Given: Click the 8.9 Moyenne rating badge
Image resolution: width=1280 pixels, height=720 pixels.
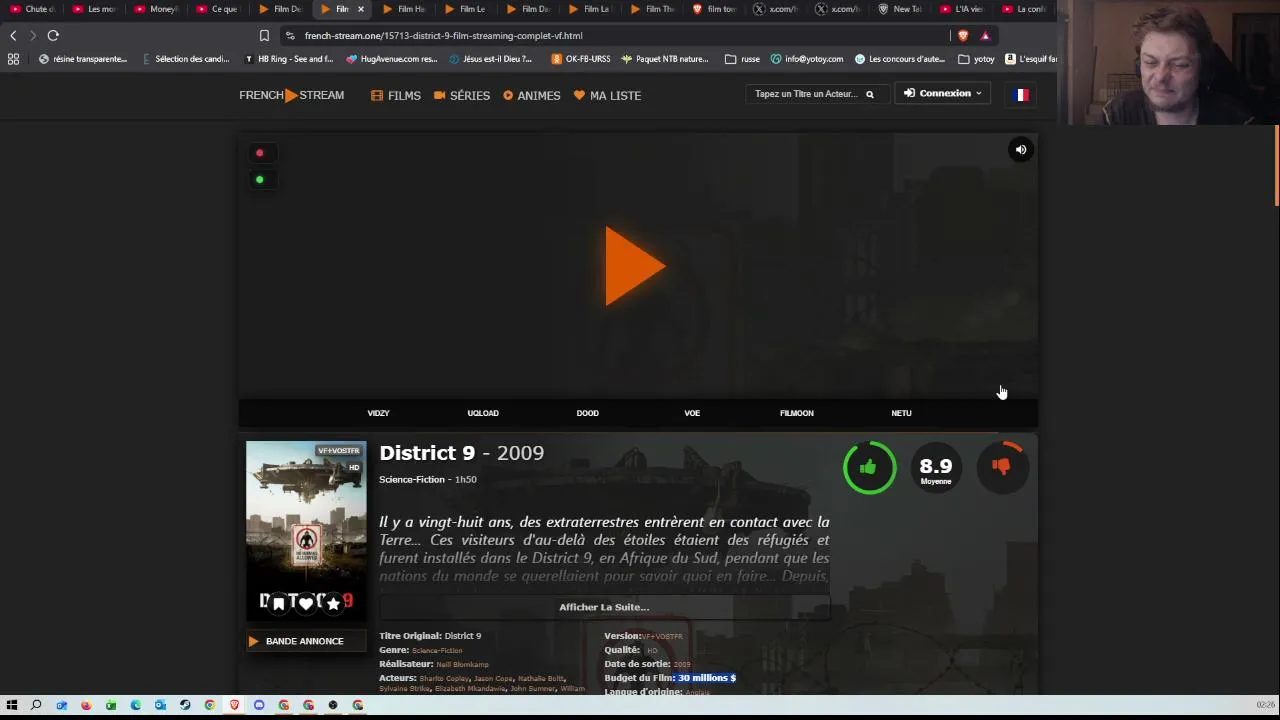Looking at the screenshot, I should [936, 469].
